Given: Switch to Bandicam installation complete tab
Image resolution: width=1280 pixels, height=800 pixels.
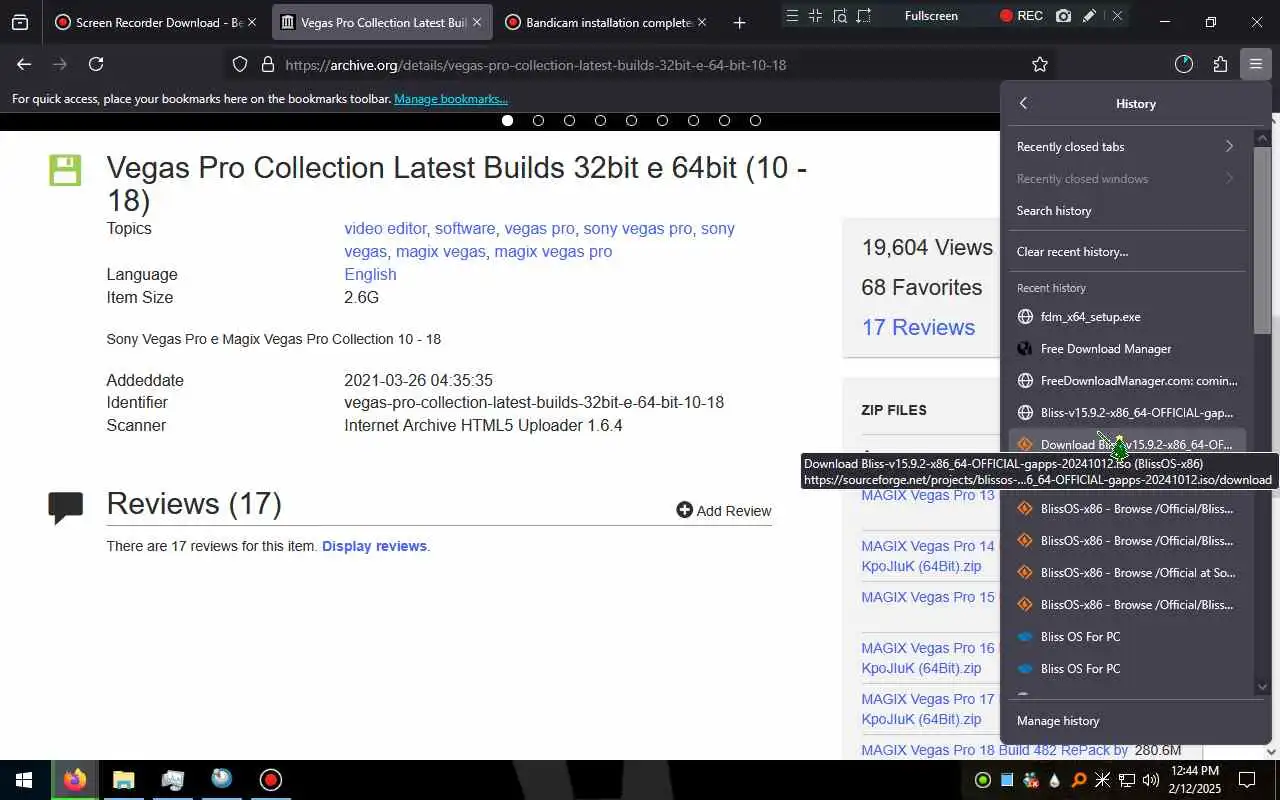Looking at the screenshot, I should pyautogui.click(x=608, y=22).
